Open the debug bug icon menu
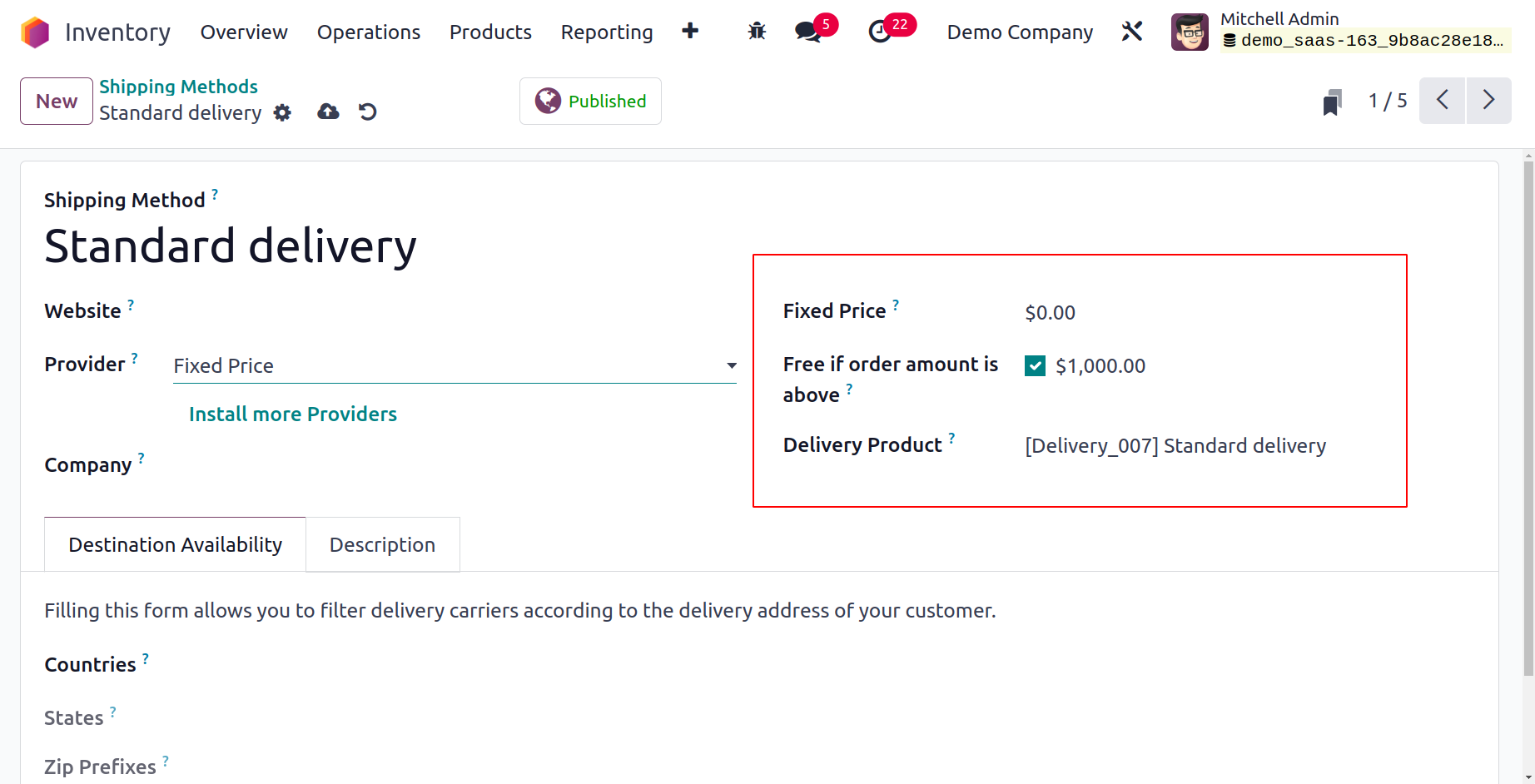1535x784 pixels. tap(757, 32)
